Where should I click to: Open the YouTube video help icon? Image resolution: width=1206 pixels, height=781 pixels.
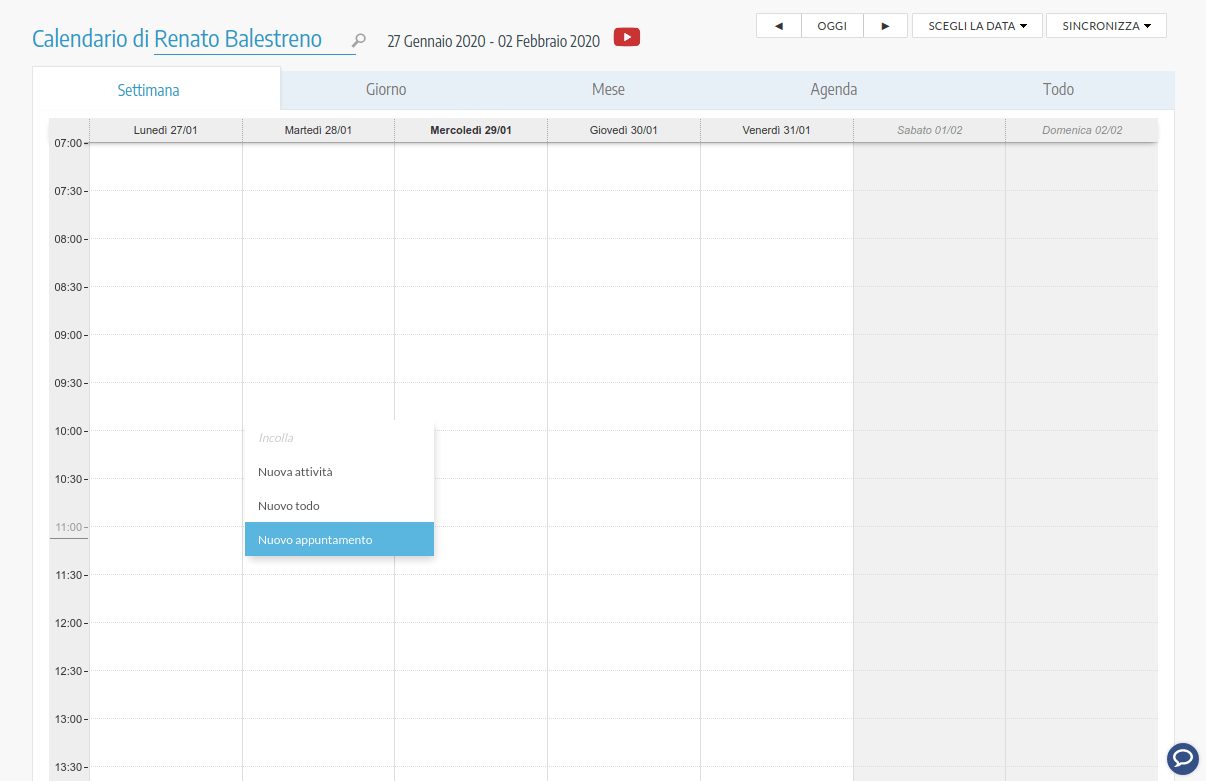pyautogui.click(x=627, y=38)
